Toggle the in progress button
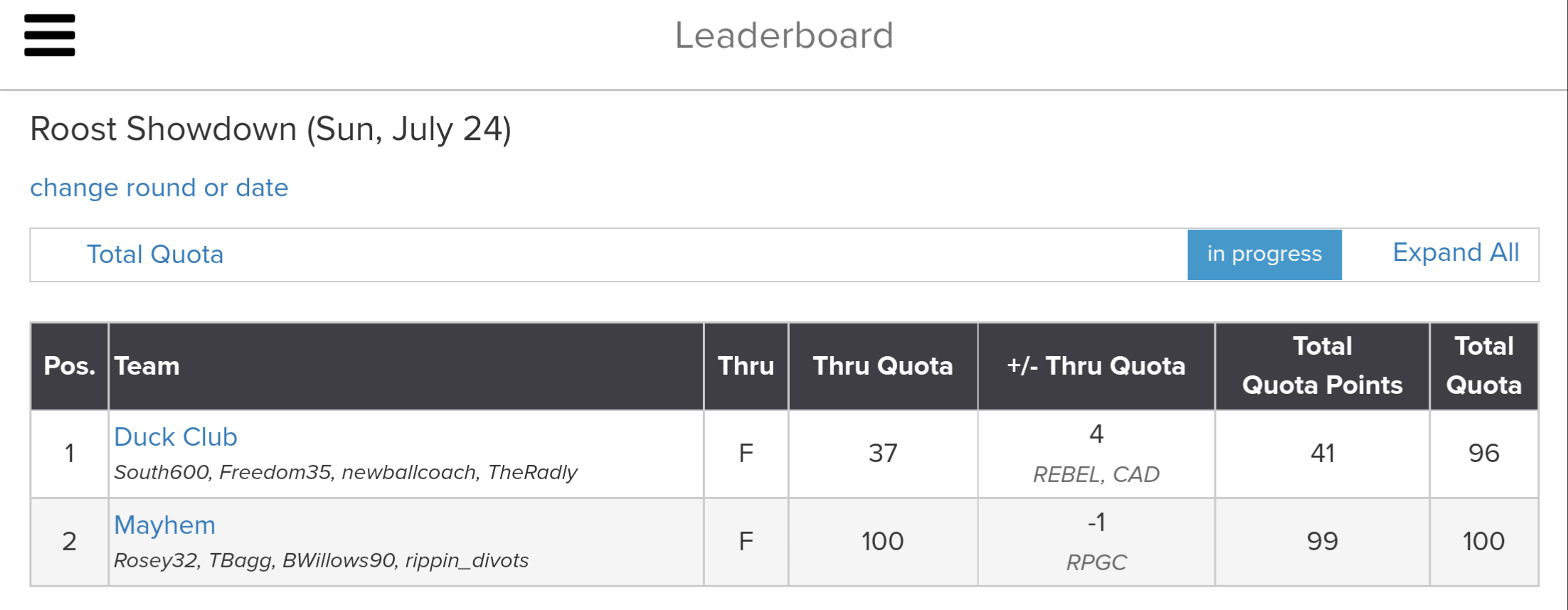Screen dimensions: 1568x610 point(1264,255)
